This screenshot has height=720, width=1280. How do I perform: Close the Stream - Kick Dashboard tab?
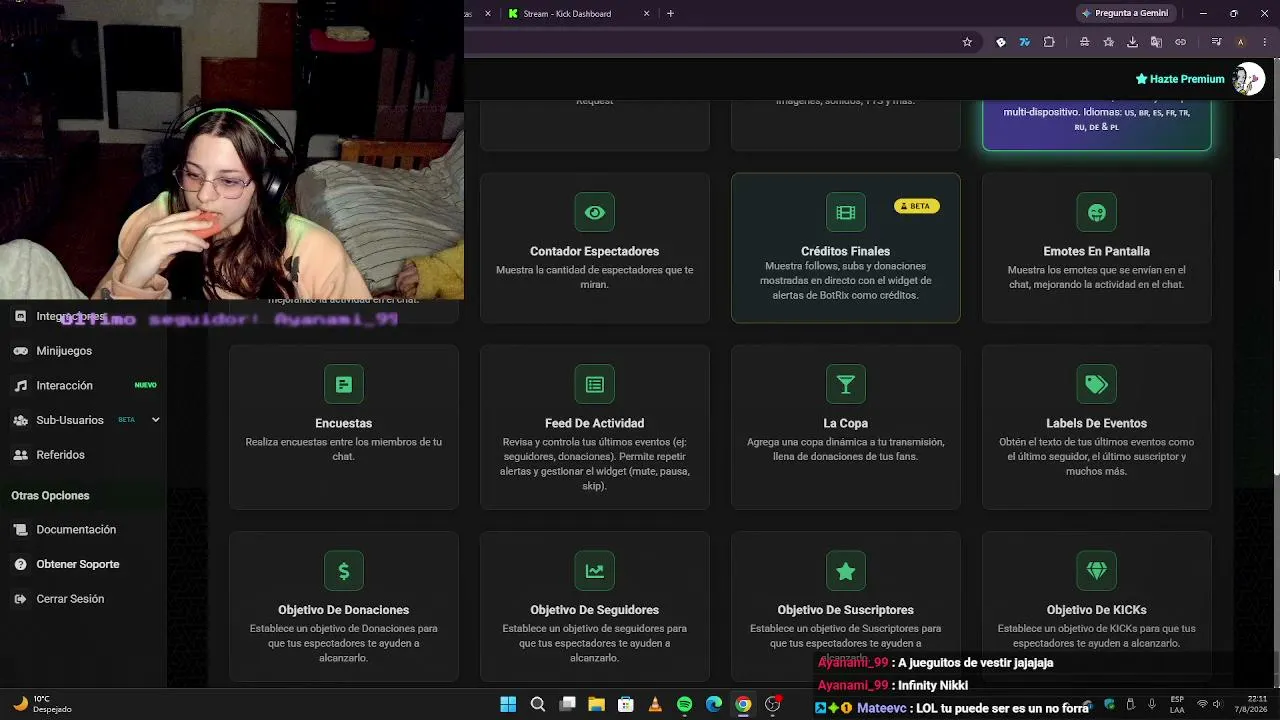(646, 14)
